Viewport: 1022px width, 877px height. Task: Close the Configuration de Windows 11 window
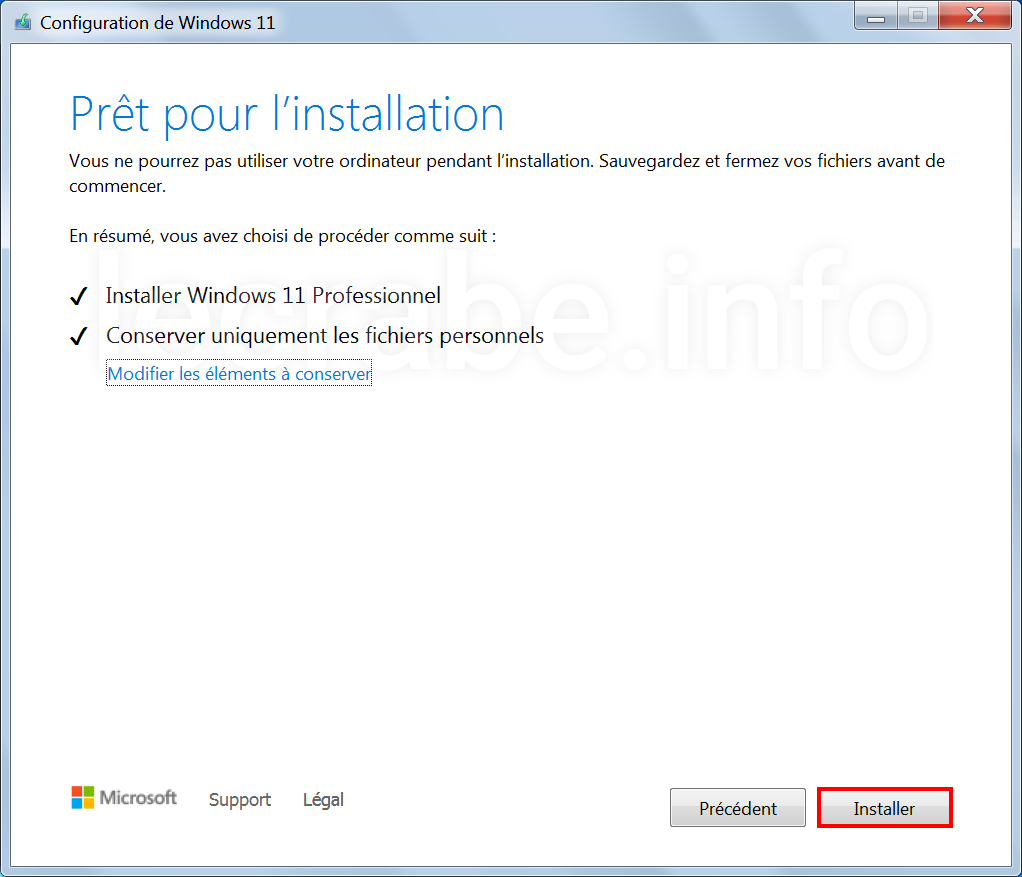[x=974, y=14]
